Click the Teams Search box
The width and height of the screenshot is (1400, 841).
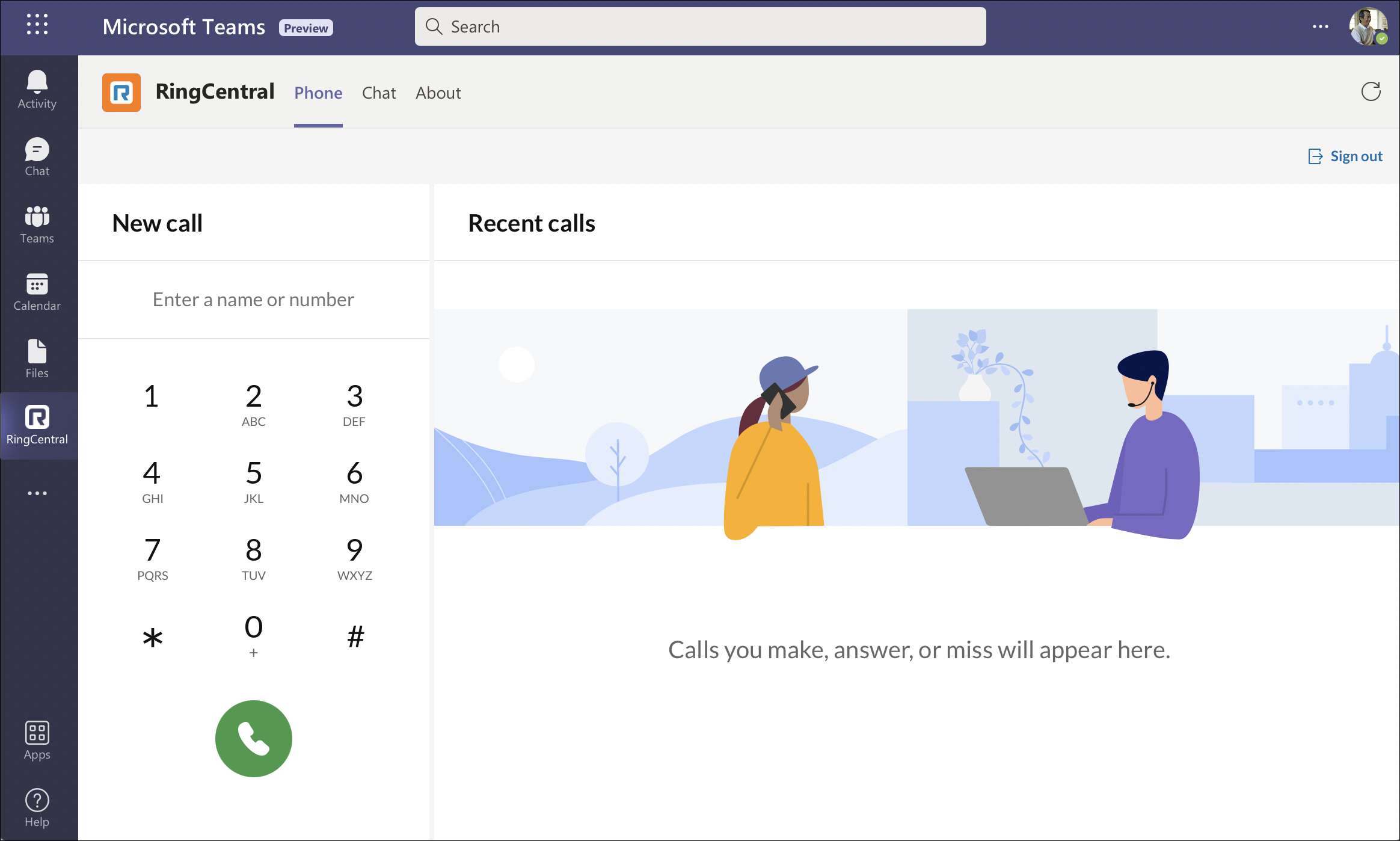pyautogui.click(x=700, y=26)
